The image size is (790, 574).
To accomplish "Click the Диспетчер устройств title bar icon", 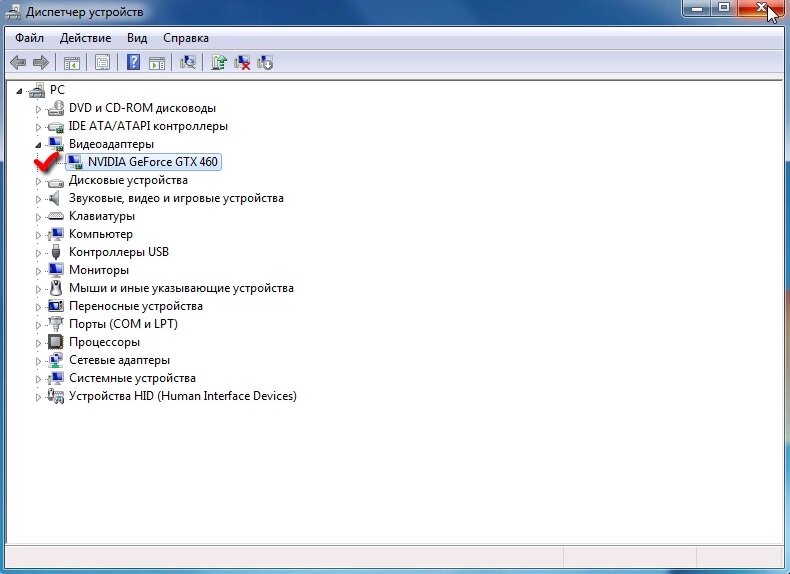I will (13, 12).
